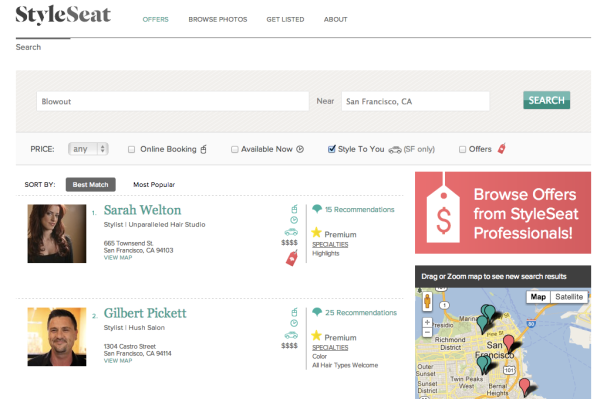Click Gilbert Pickett's Style To You car icon
The image size is (607, 399).
[x=291, y=335]
